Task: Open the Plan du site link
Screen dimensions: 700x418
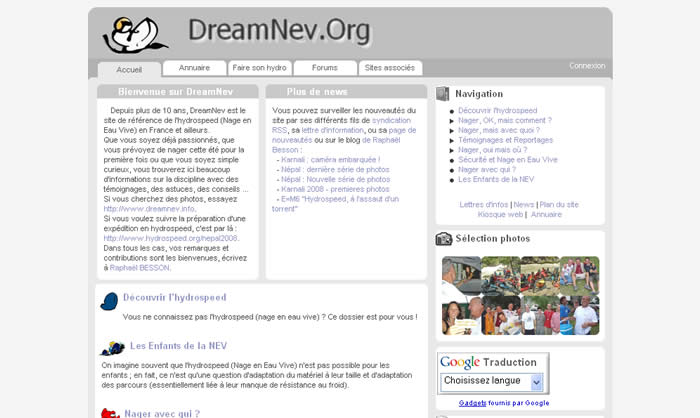Action: [x=559, y=204]
